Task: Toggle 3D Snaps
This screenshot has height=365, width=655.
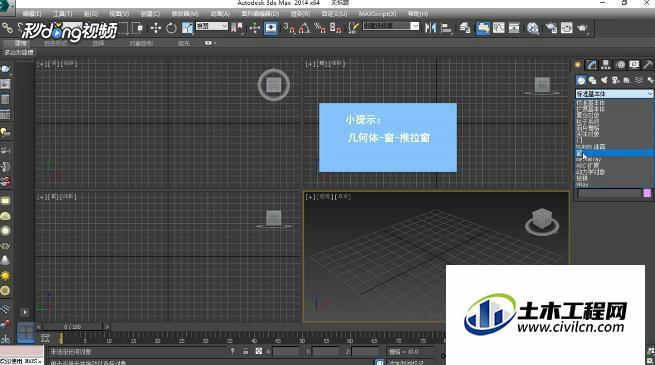Action: click(289, 28)
